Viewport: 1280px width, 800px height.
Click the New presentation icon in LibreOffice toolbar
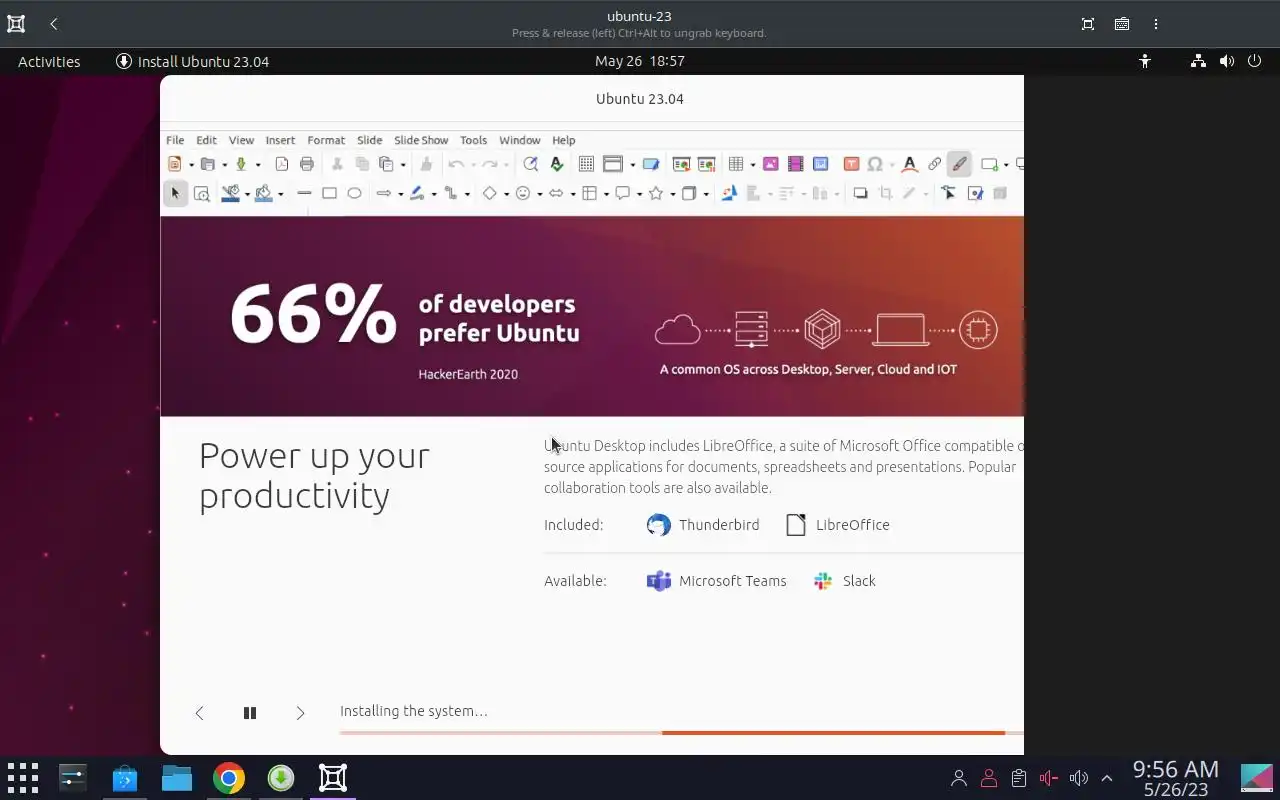point(175,164)
